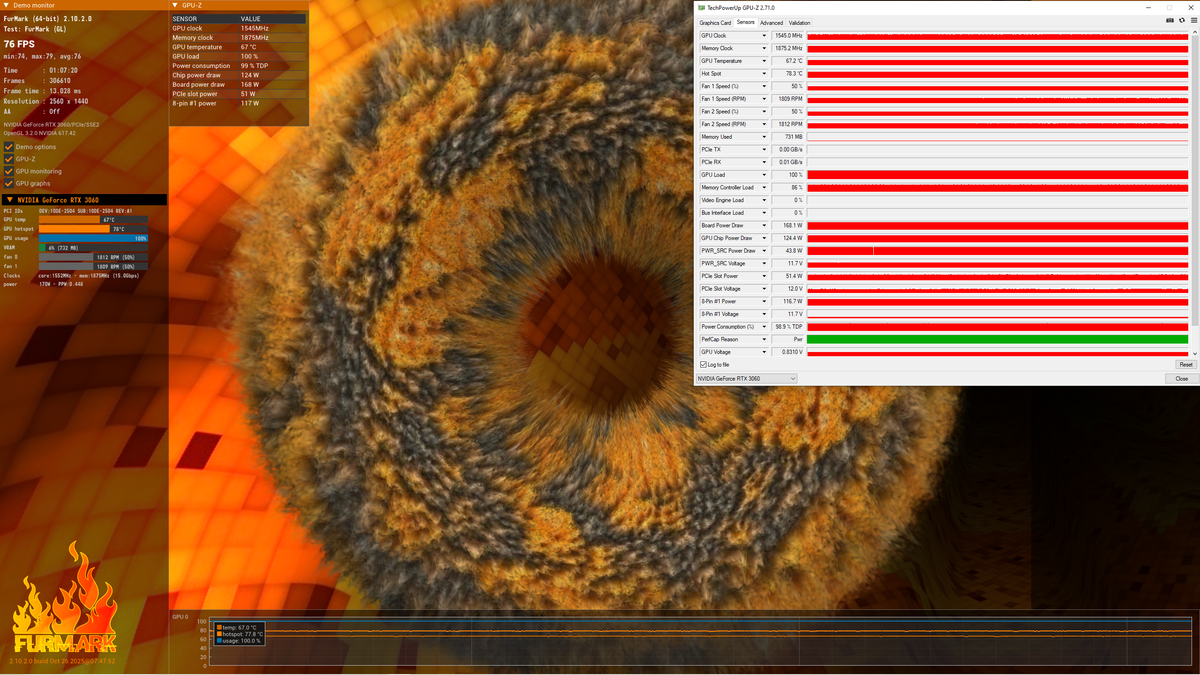
Task: Open the Board Power Draw sensor dropdown
Action: click(765, 226)
